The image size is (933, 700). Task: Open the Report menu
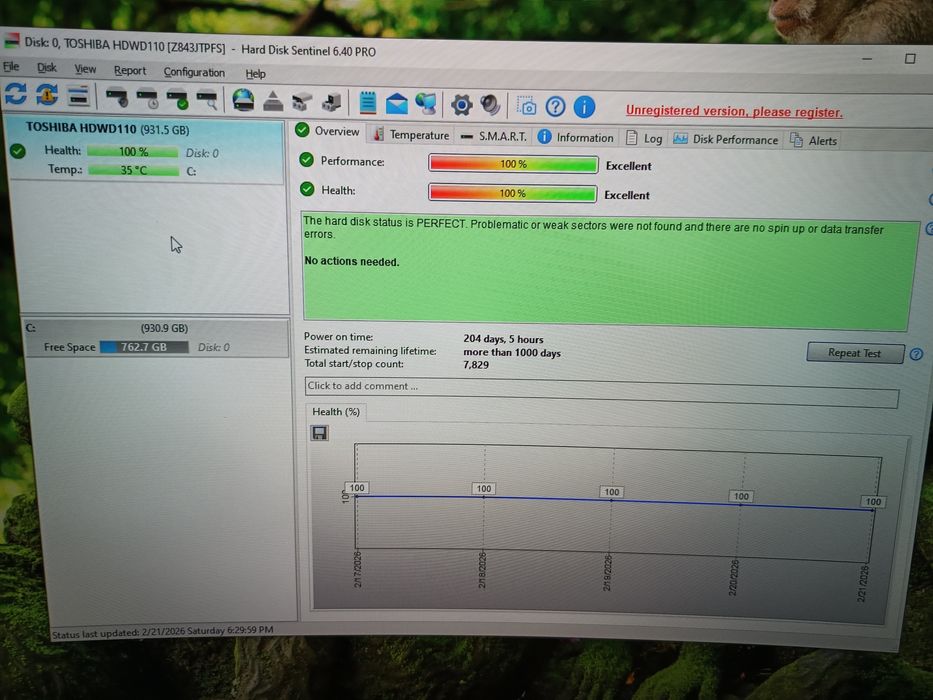[130, 71]
